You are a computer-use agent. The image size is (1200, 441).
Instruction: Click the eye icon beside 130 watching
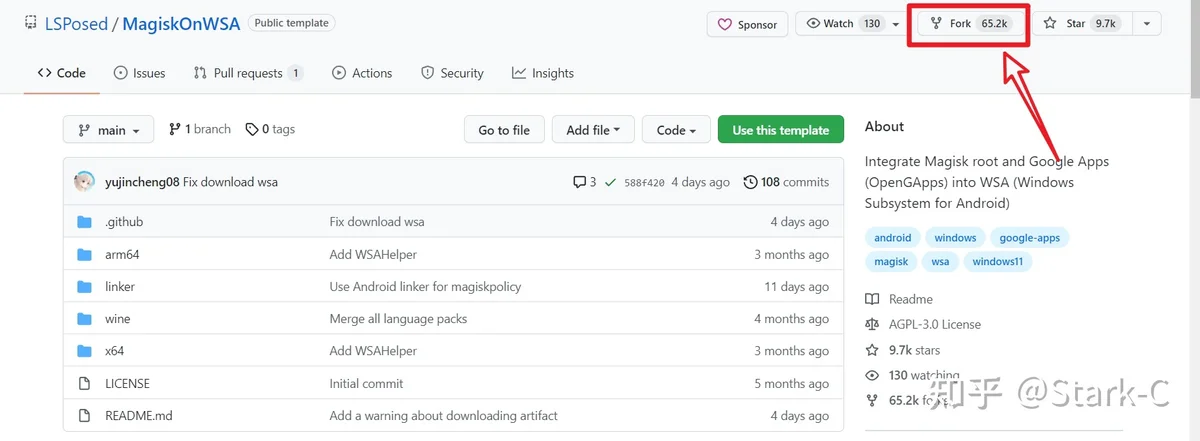pyautogui.click(x=871, y=375)
